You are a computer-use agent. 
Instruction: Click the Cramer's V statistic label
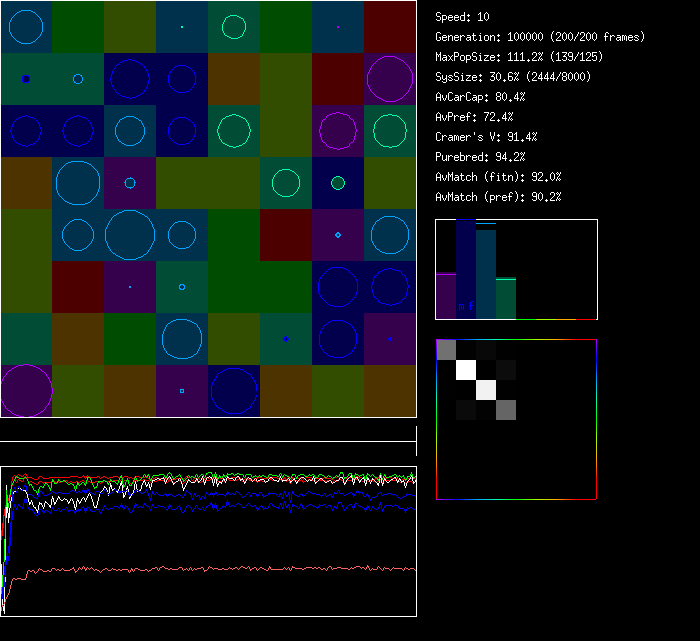click(486, 137)
